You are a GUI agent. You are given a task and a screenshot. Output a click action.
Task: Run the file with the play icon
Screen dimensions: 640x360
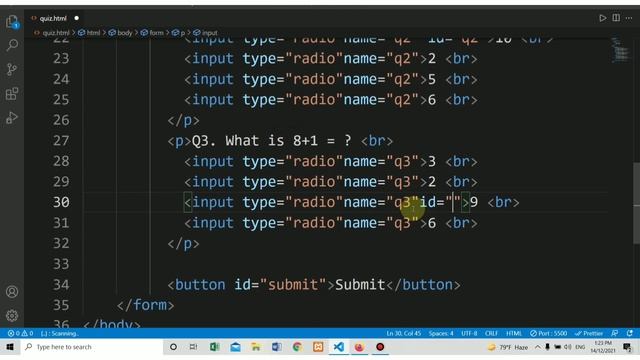pos(602,18)
